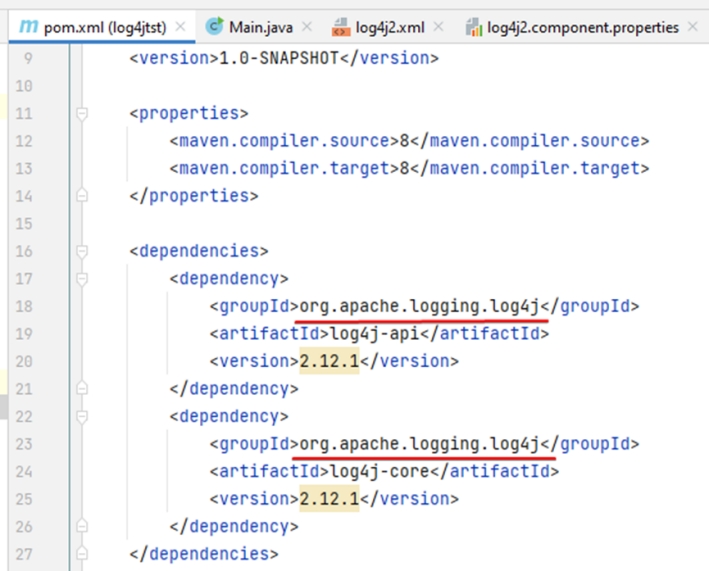Viewport: 709px width, 571px height.
Task: Click the highlighted 2.12.1 version on line 20
Action: (329, 361)
